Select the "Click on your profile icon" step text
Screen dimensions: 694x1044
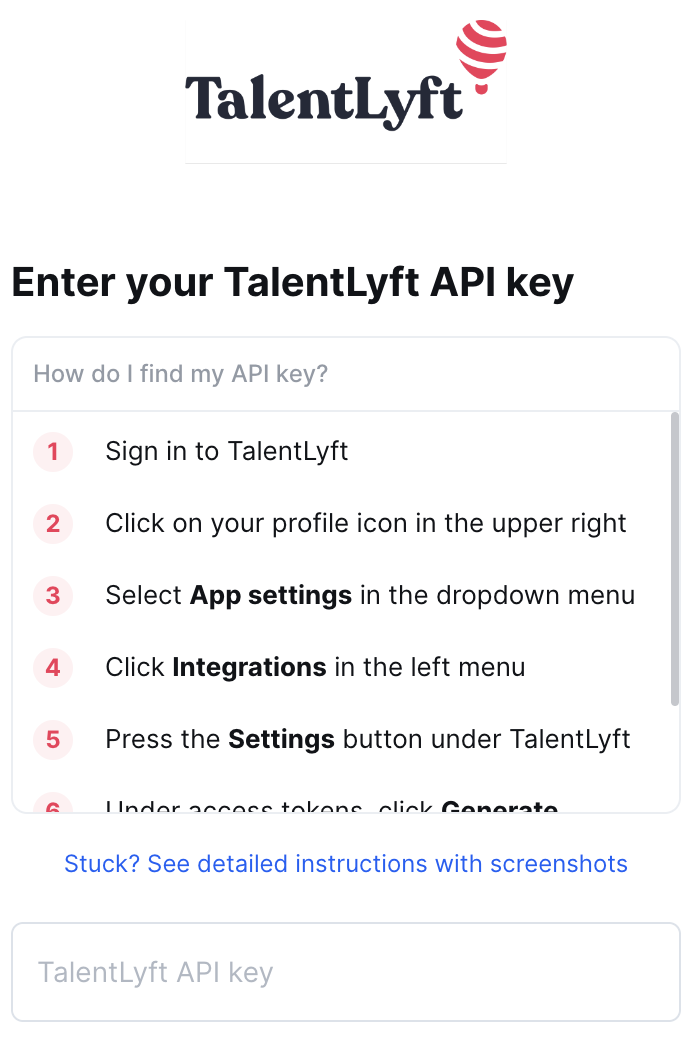[366, 524]
